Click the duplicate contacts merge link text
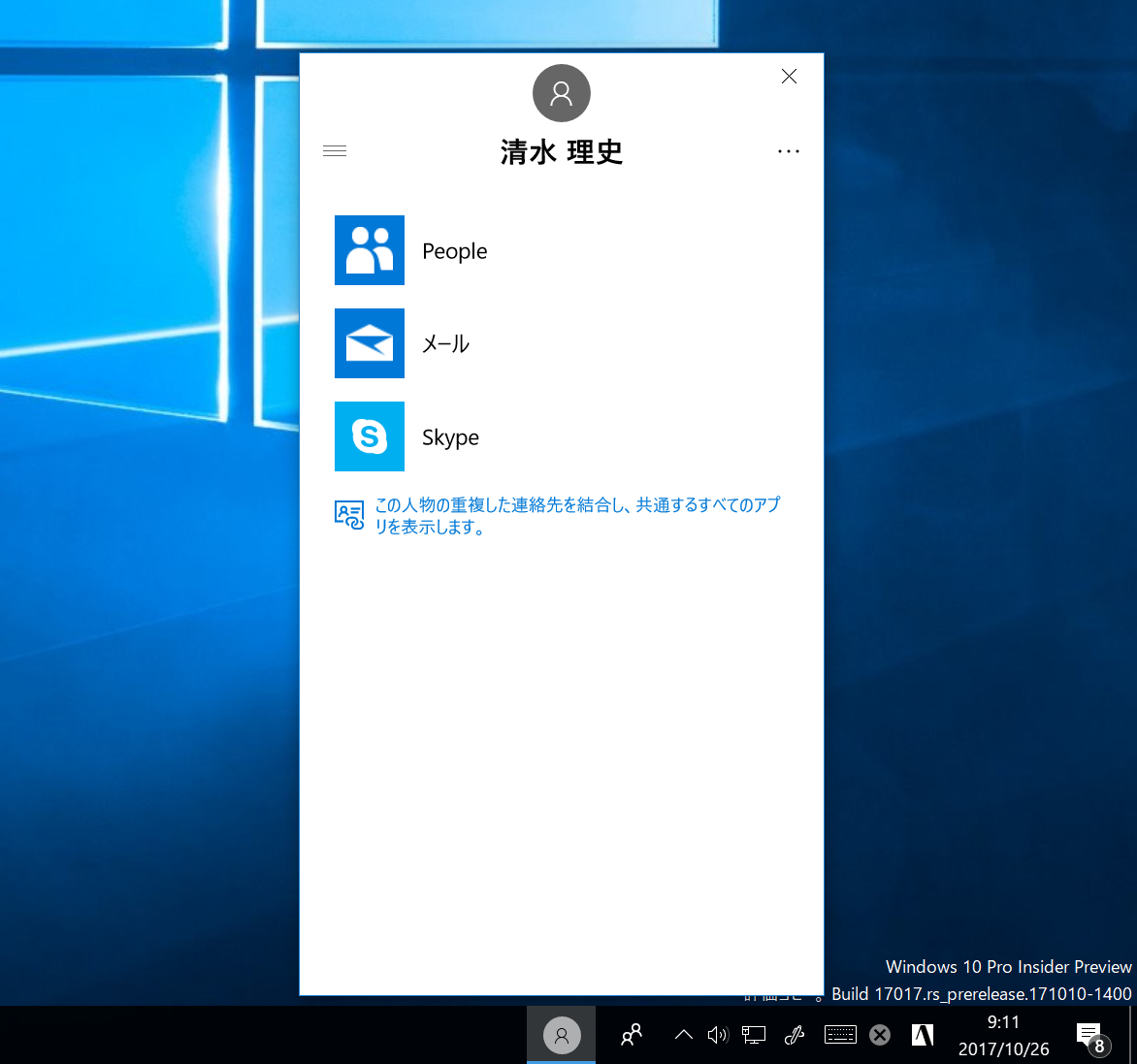The height and width of the screenshot is (1064, 1137). [x=576, y=515]
